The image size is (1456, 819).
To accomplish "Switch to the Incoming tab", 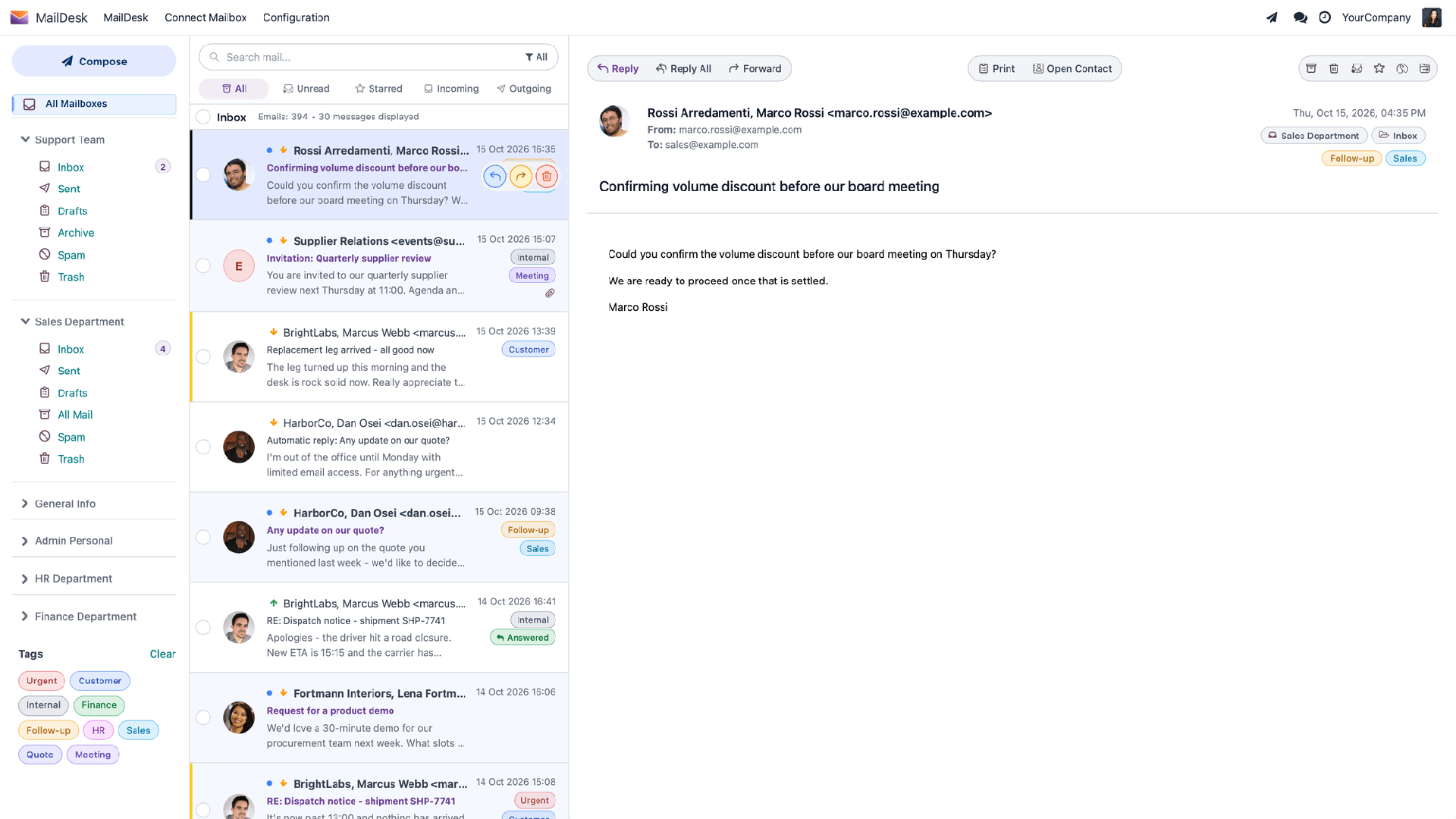I will [x=451, y=89].
